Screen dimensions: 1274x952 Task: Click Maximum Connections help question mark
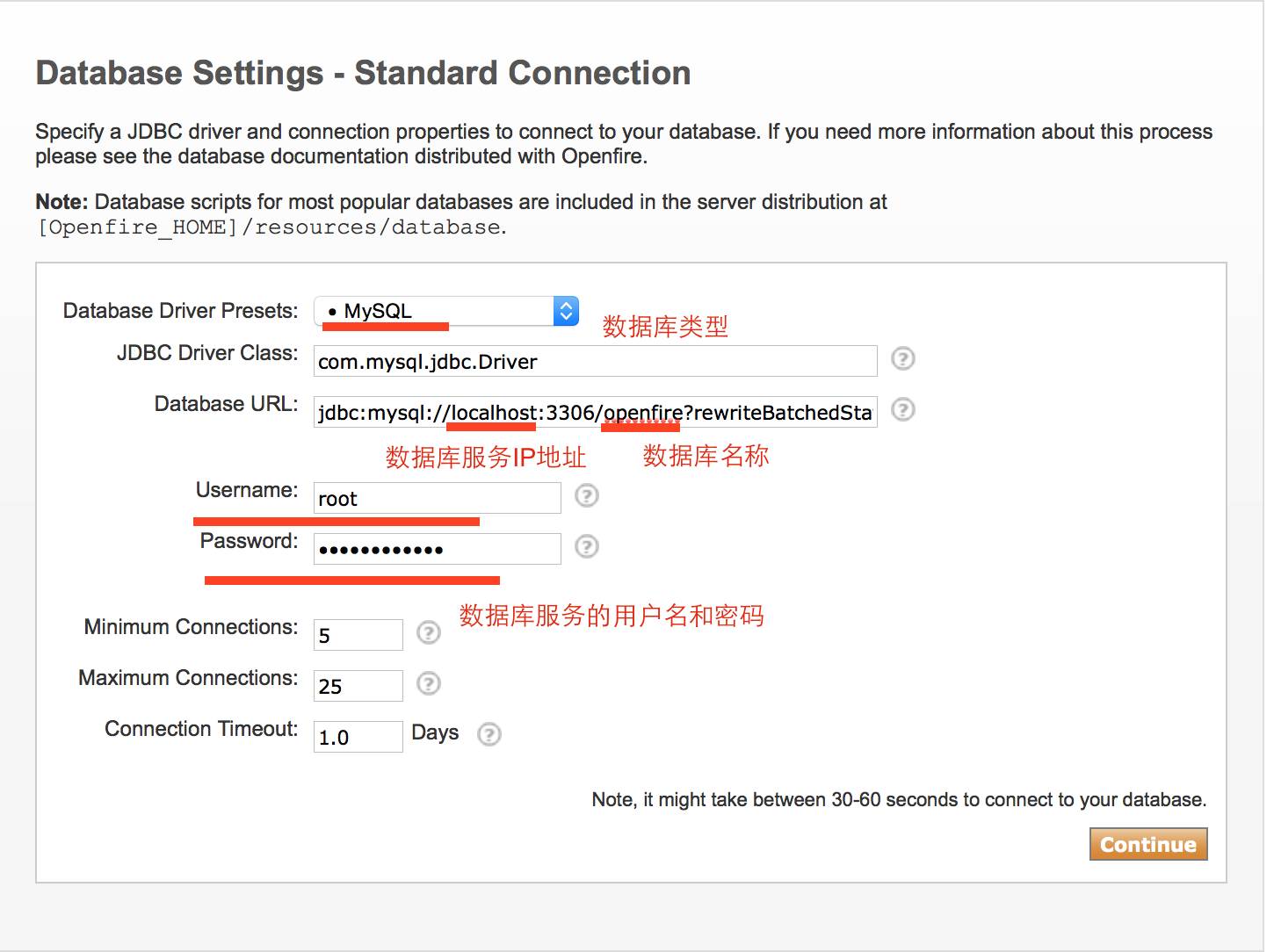pyautogui.click(x=428, y=683)
